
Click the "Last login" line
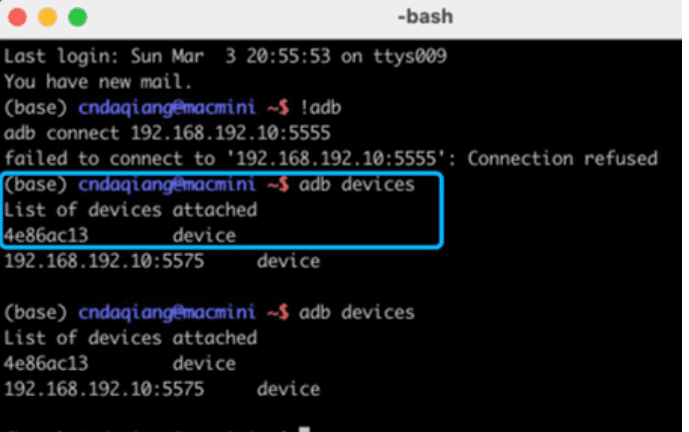[223, 56]
